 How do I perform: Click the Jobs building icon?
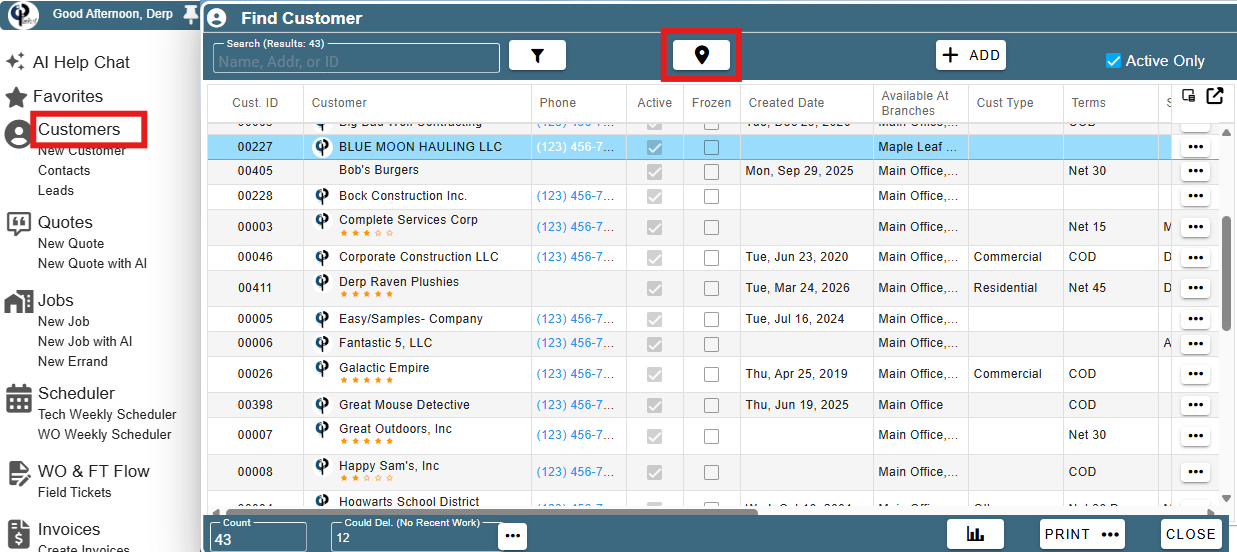click(x=19, y=302)
